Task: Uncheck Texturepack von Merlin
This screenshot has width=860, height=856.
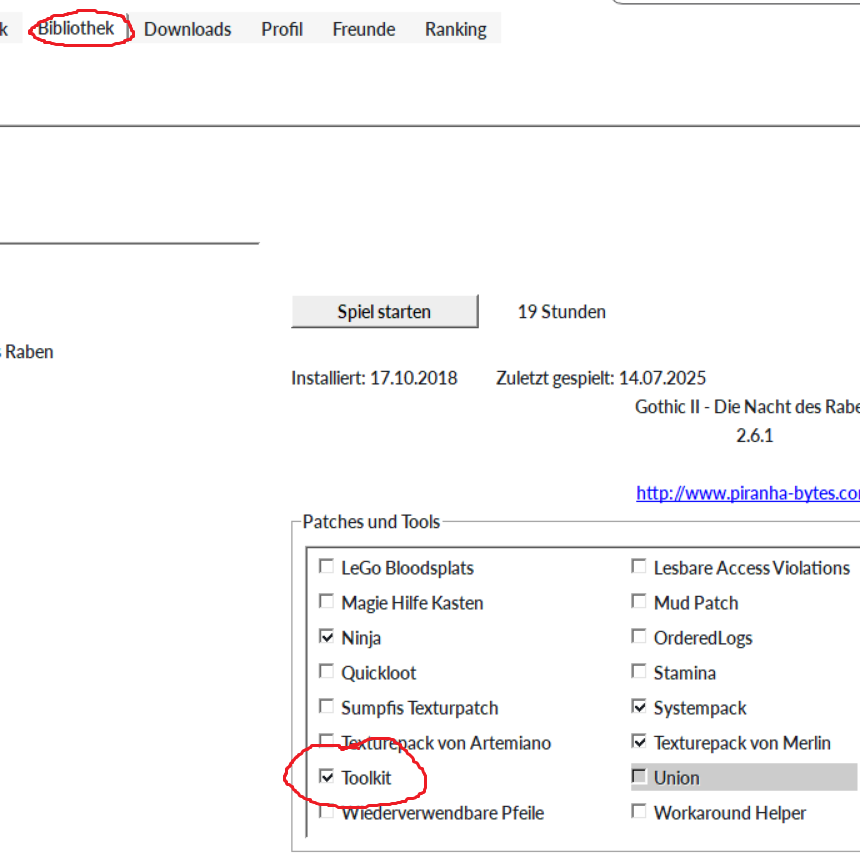Action: point(638,742)
